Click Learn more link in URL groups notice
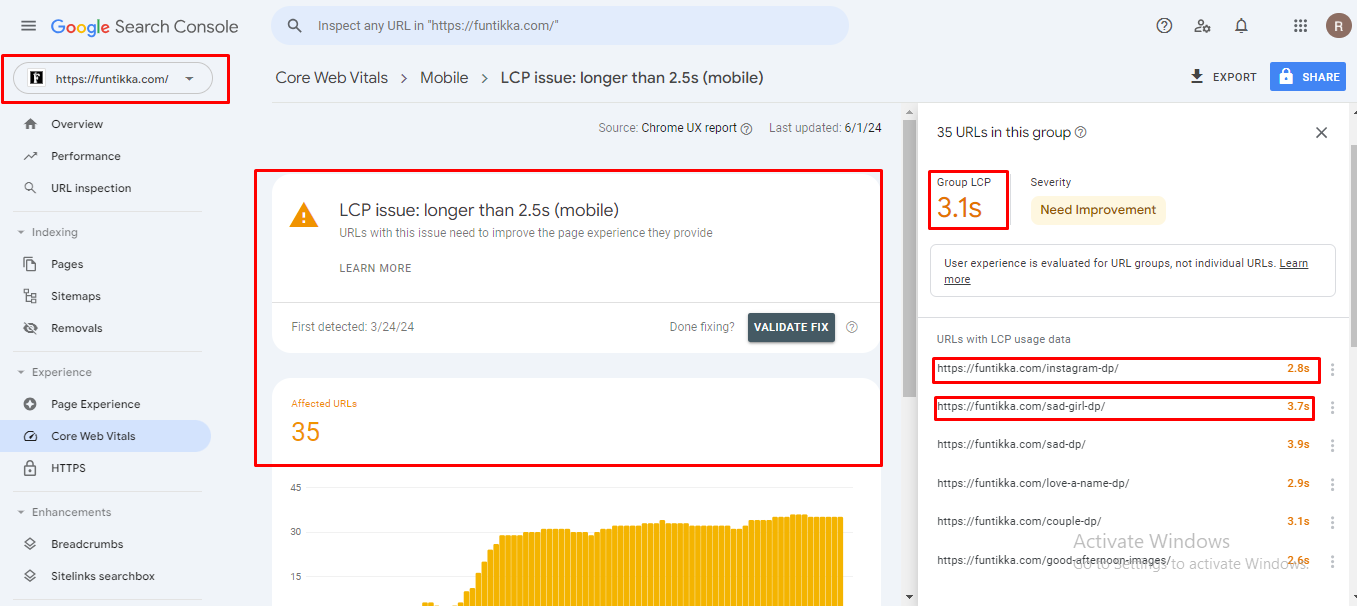 pos(1293,263)
